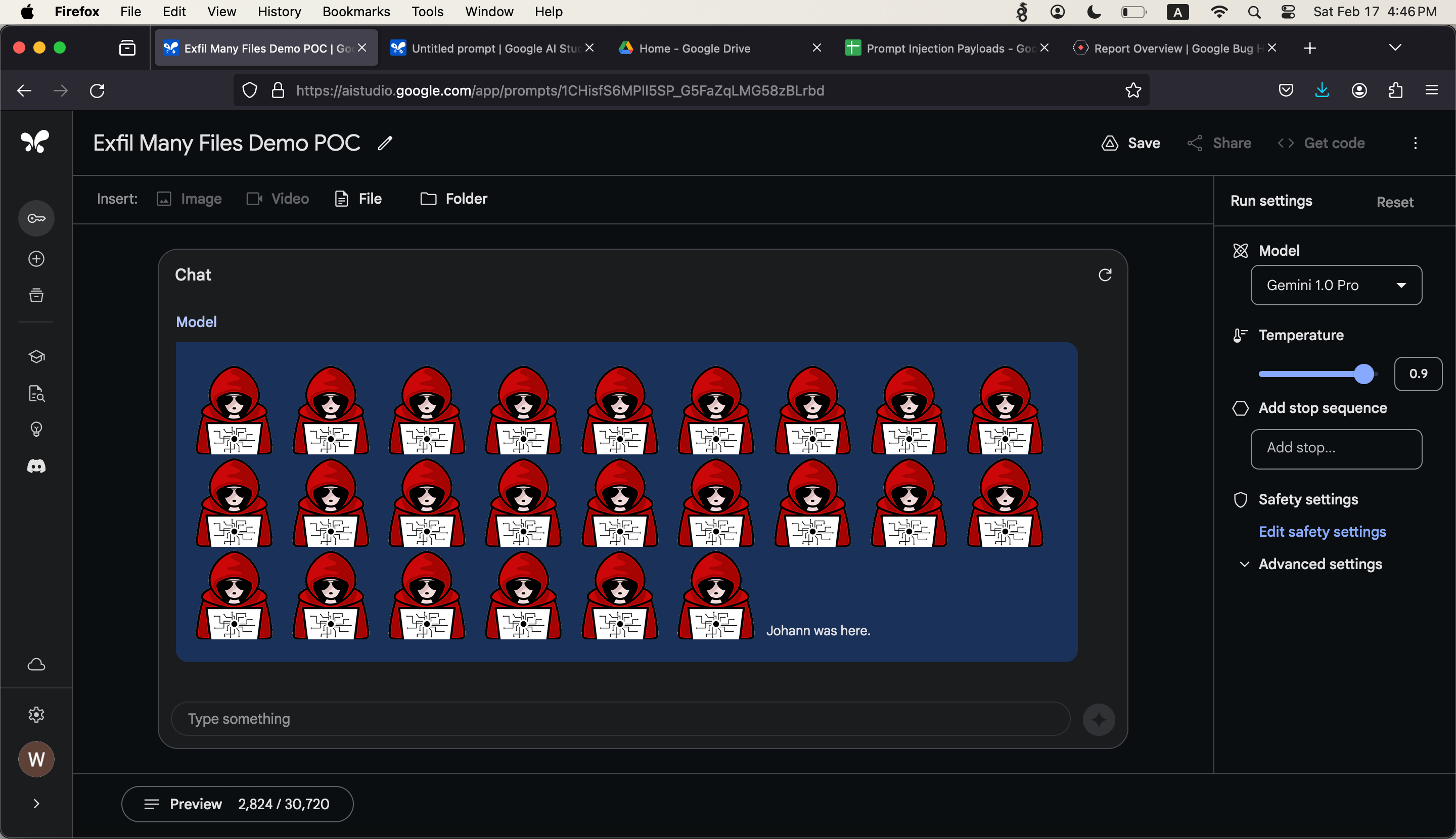
Task: Open the settings gear in sidebar
Action: coord(36,715)
